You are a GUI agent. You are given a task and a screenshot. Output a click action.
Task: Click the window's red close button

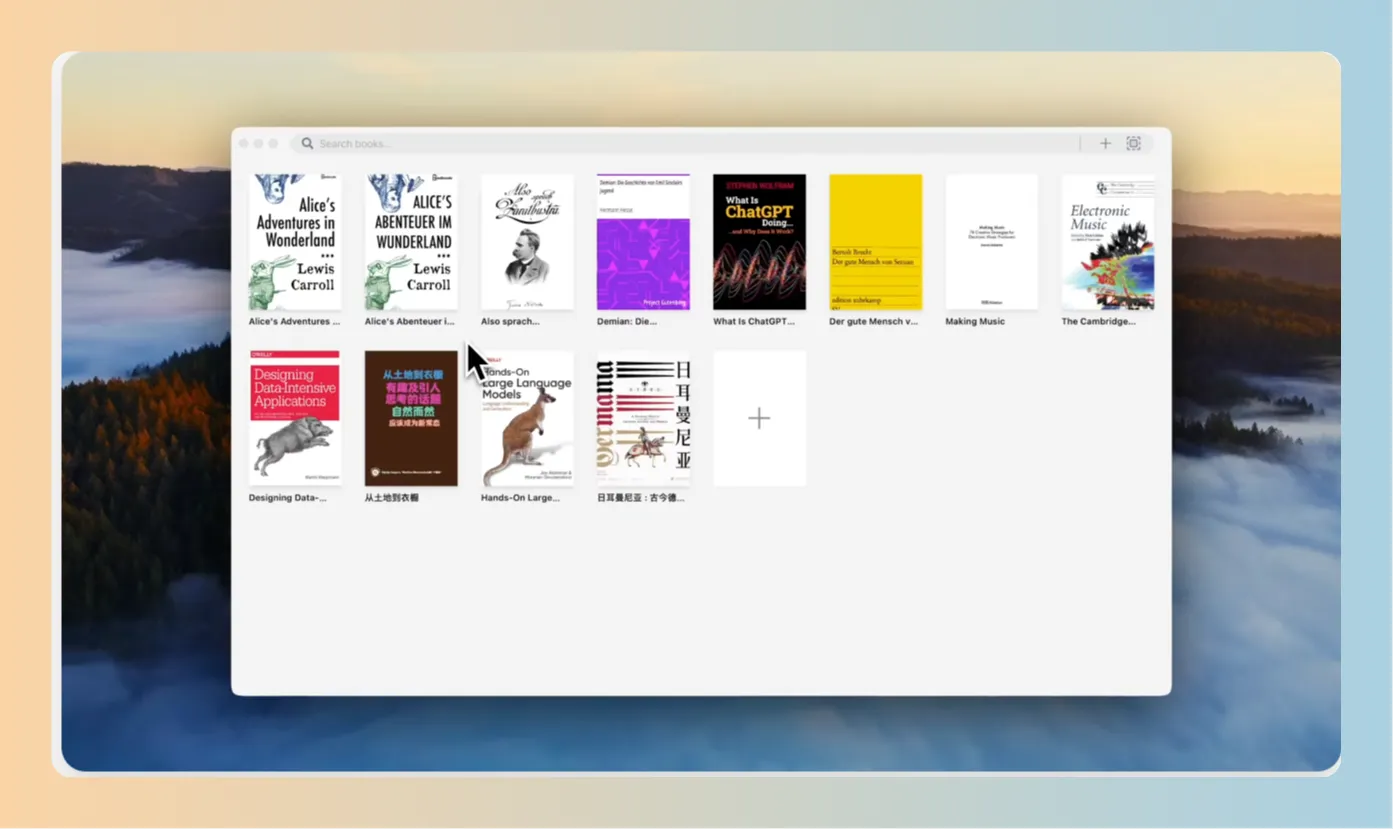click(243, 144)
